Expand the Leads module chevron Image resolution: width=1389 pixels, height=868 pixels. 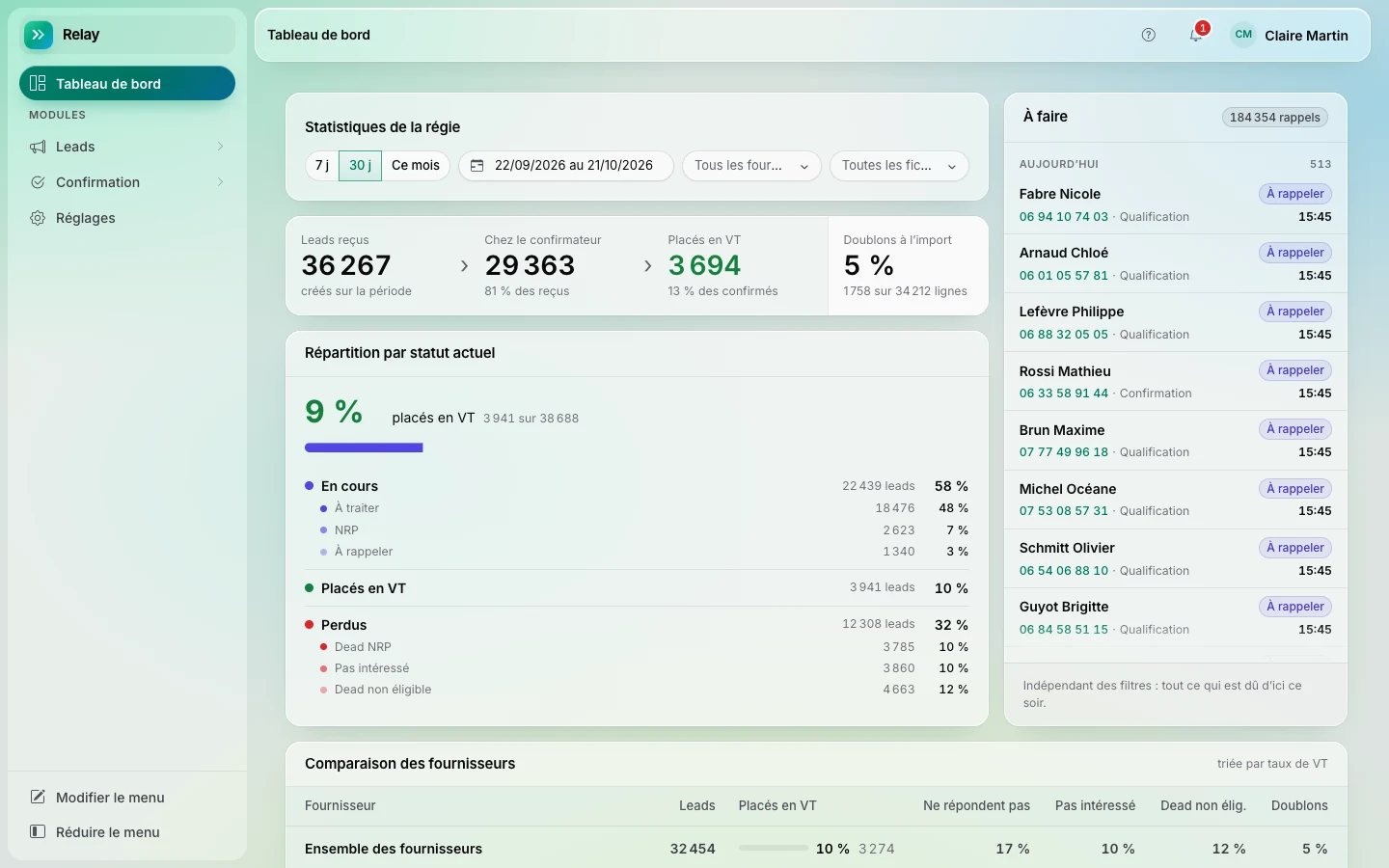[x=220, y=147]
